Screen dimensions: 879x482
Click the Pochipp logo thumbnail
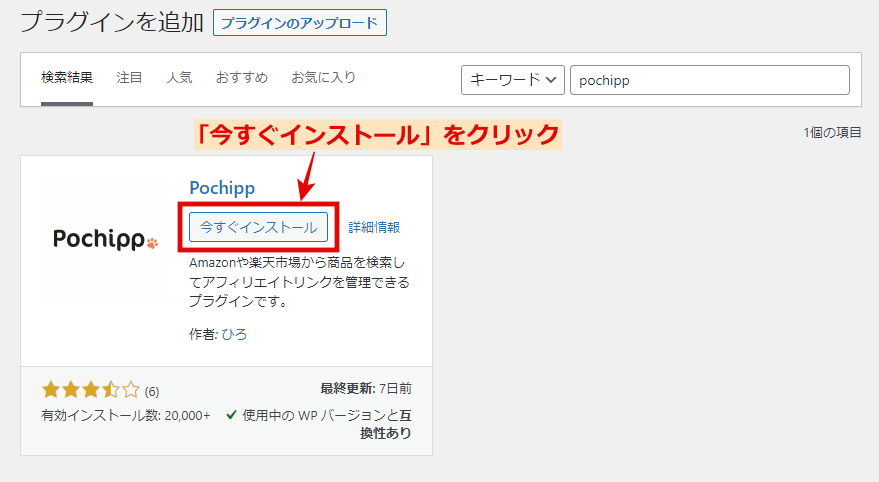click(105, 239)
